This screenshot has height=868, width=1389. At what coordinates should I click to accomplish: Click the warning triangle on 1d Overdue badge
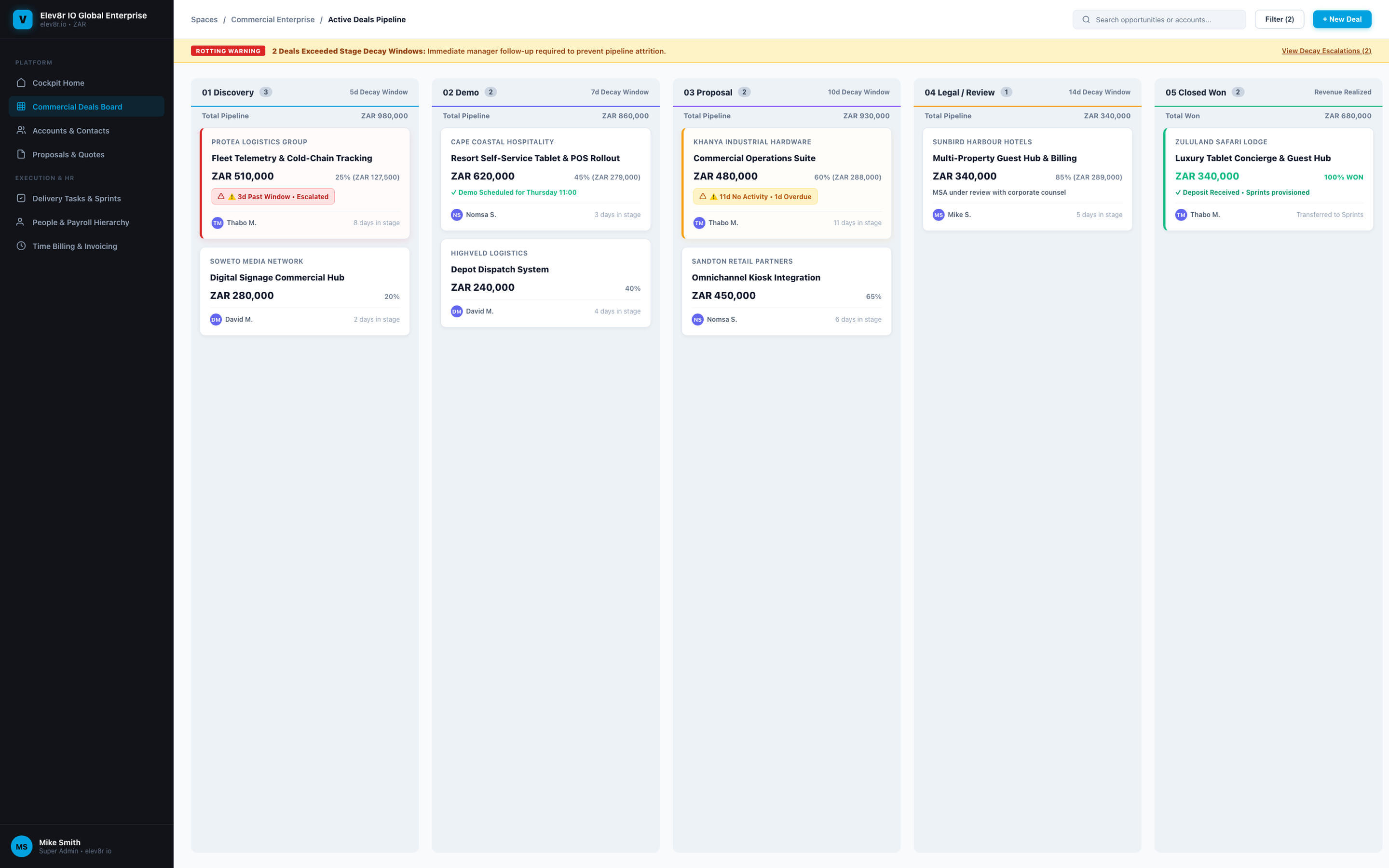703,196
